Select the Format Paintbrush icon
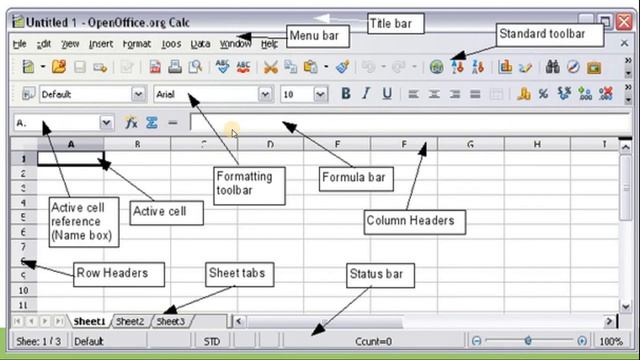 tap(343, 67)
